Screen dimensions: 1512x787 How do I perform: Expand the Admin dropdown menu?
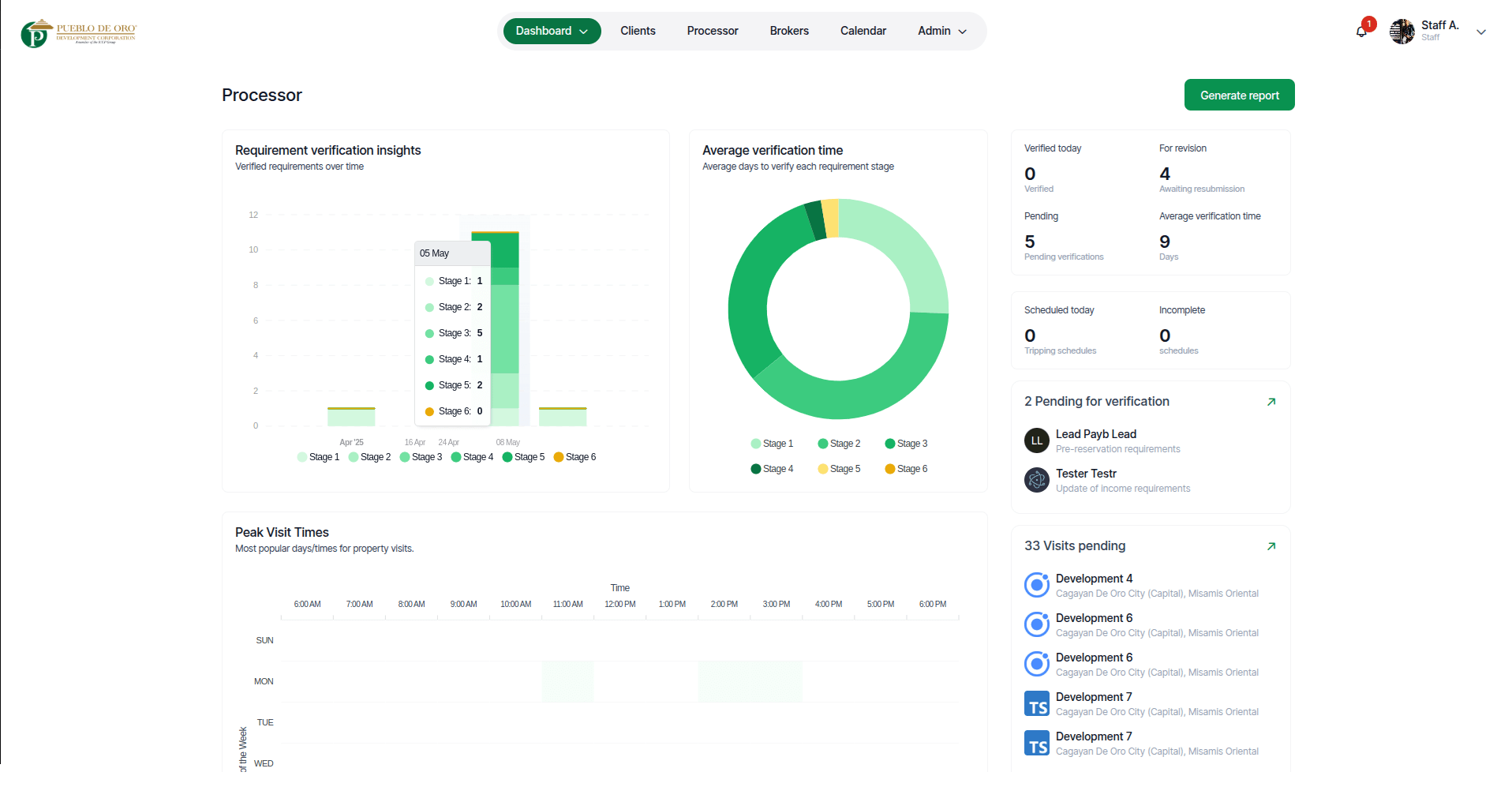click(941, 31)
